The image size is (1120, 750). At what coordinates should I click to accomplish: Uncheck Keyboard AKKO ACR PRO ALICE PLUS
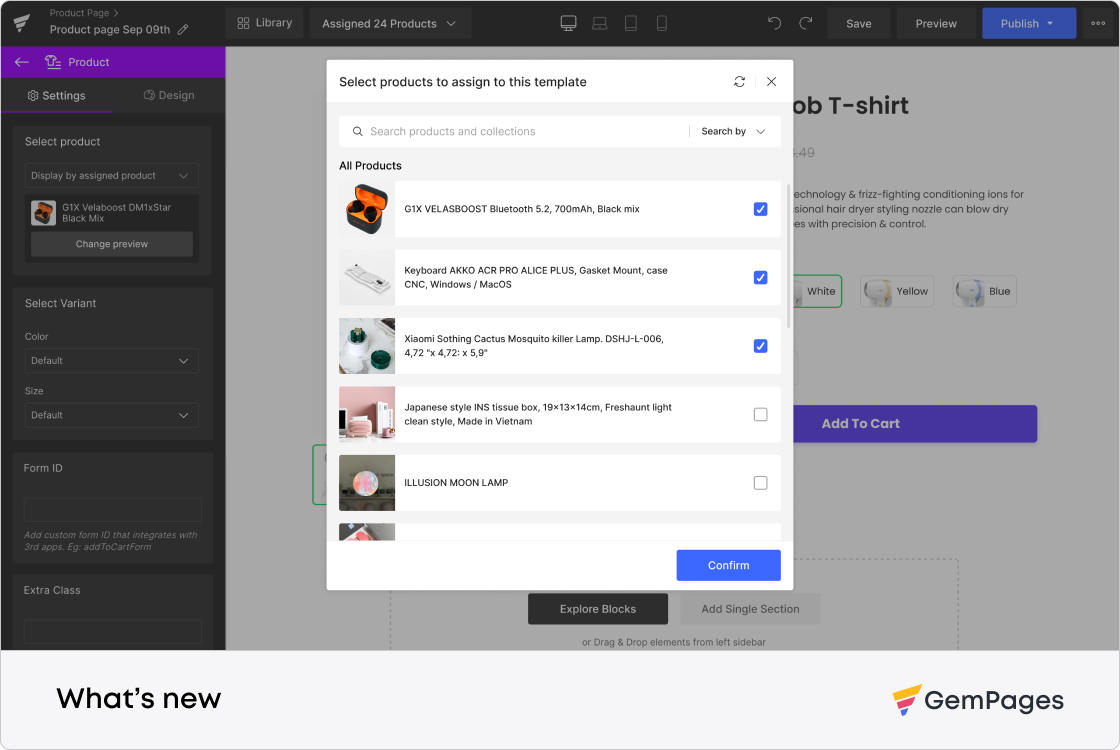[761, 278]
